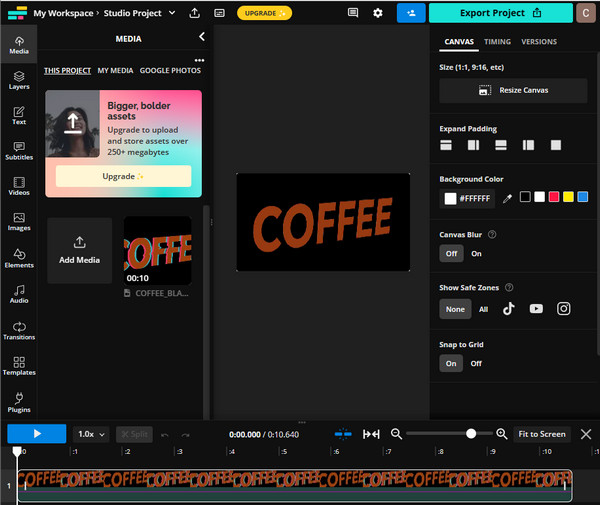Zoom out the timeline
Image resolution: width=600 pixels, height=505 pixels.
(x=396, y=434)
